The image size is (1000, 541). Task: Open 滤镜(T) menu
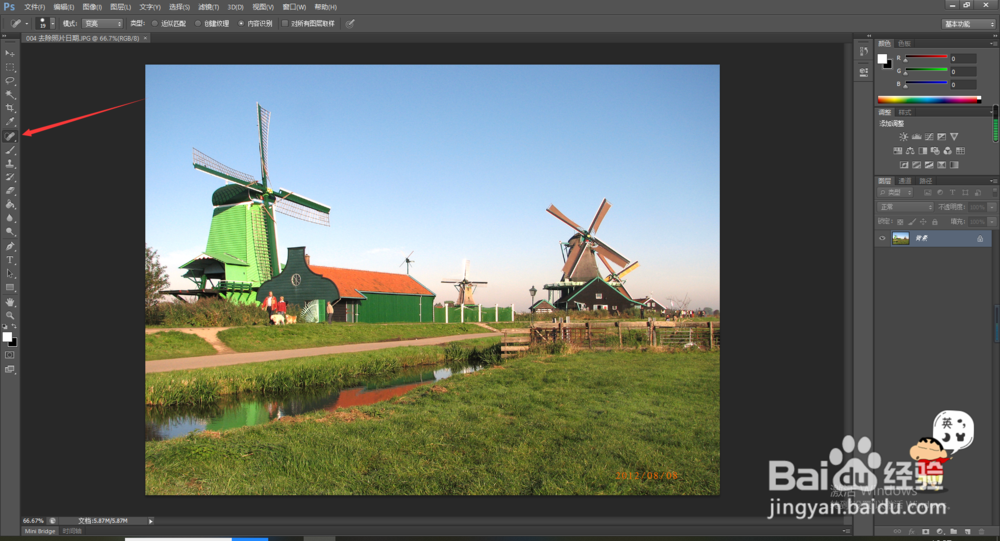pos(208,7)
